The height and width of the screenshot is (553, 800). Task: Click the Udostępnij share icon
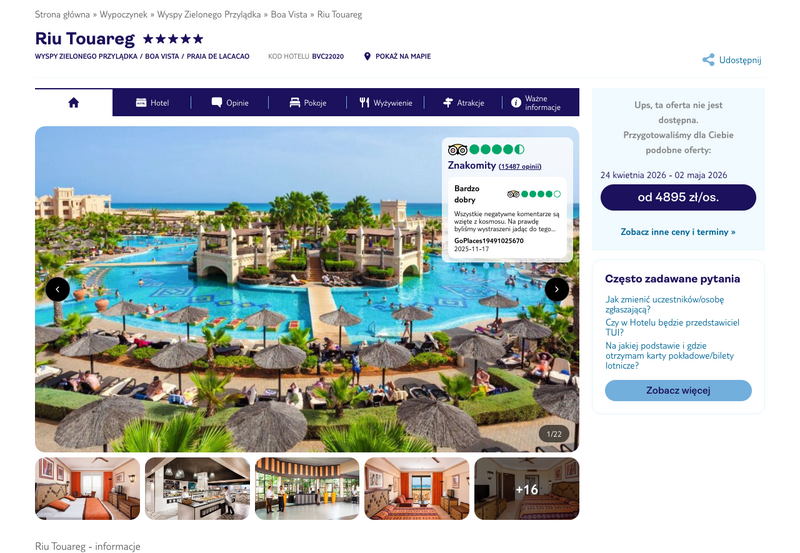[708, 60]
